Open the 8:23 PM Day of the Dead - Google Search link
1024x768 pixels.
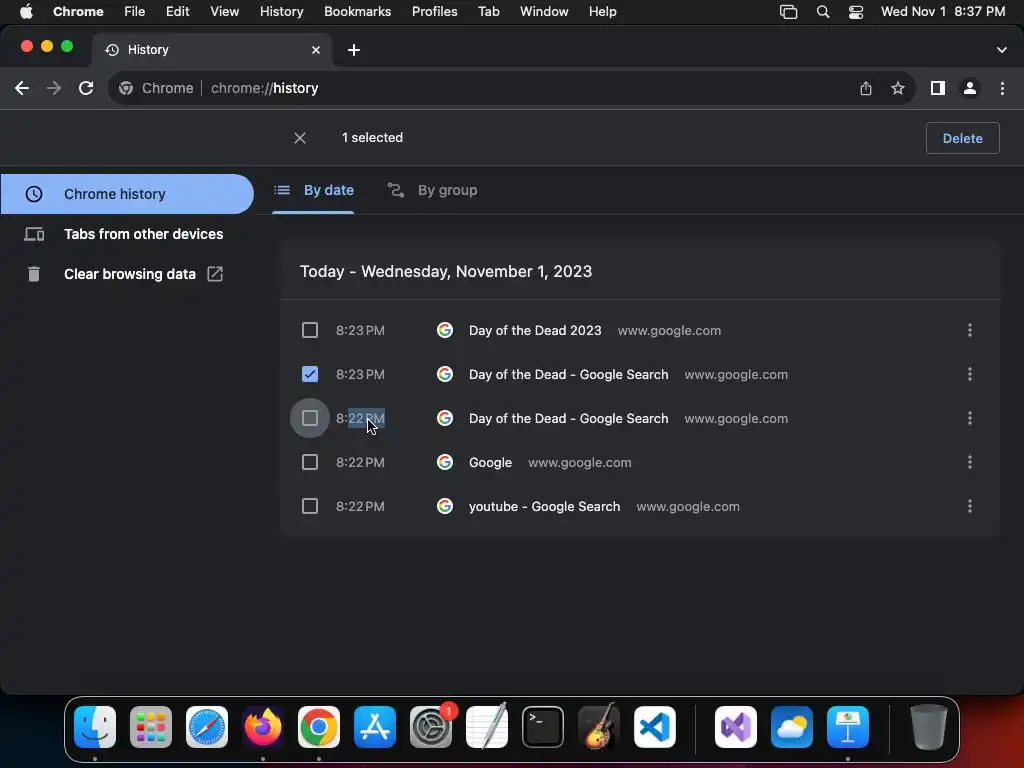[x=568, y=374]
